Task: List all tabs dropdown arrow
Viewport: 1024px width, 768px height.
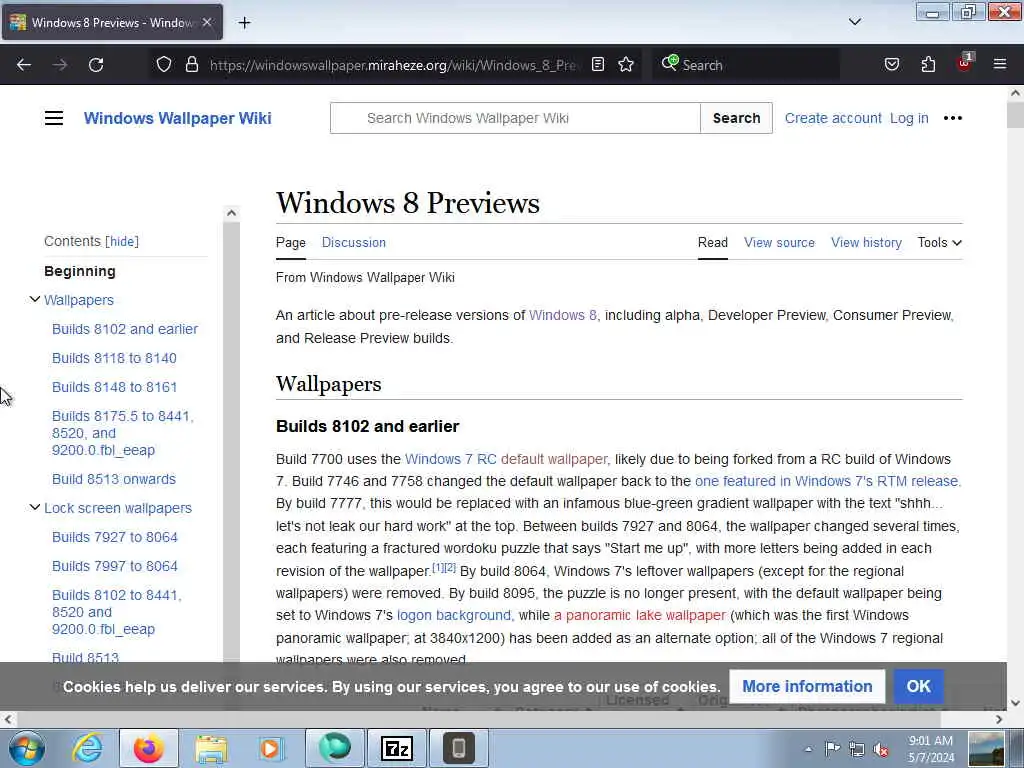Action: click(855, 22)
